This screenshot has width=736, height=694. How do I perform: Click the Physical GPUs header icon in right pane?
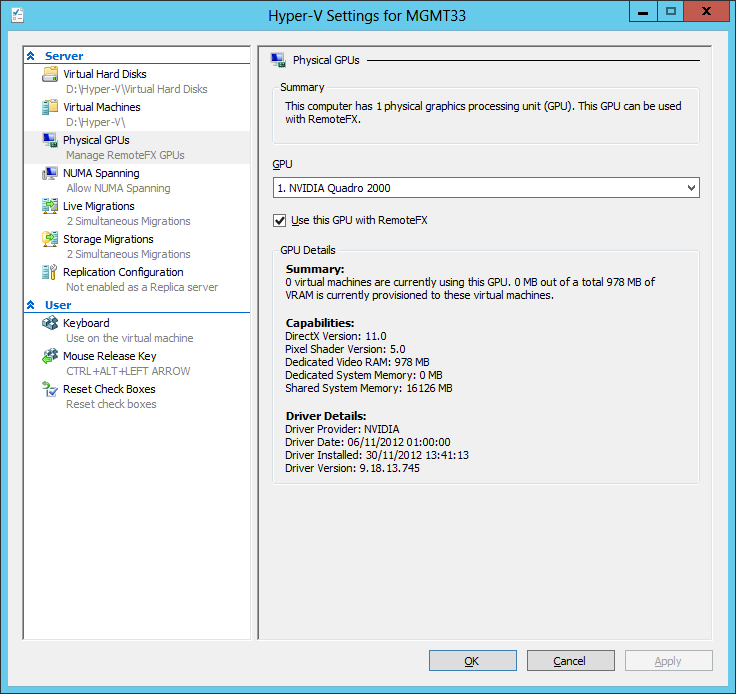click(x=278, y=60)
